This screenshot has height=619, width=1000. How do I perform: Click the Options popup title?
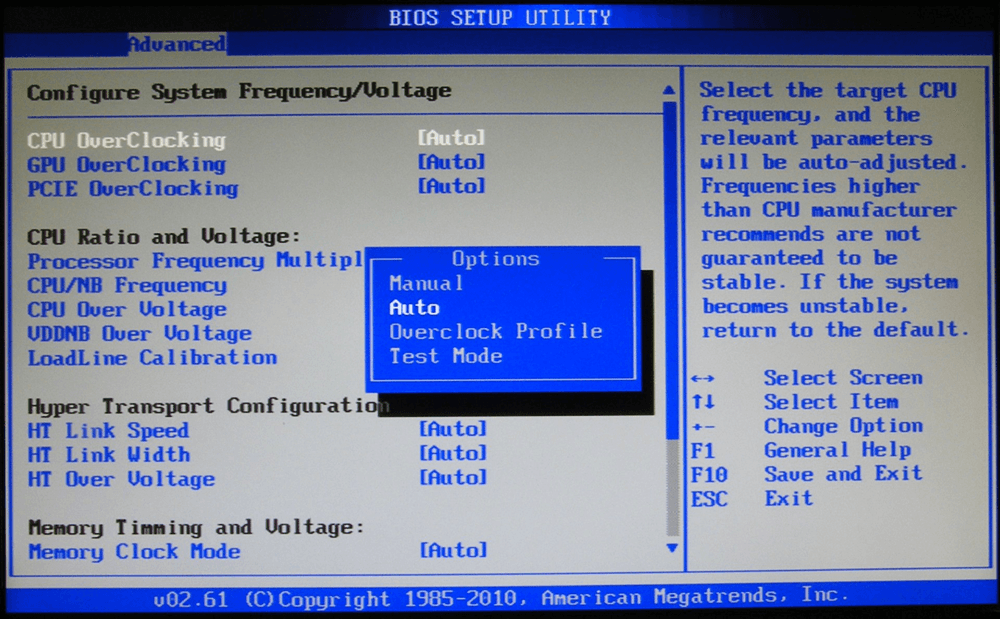(x=496, y=259)
